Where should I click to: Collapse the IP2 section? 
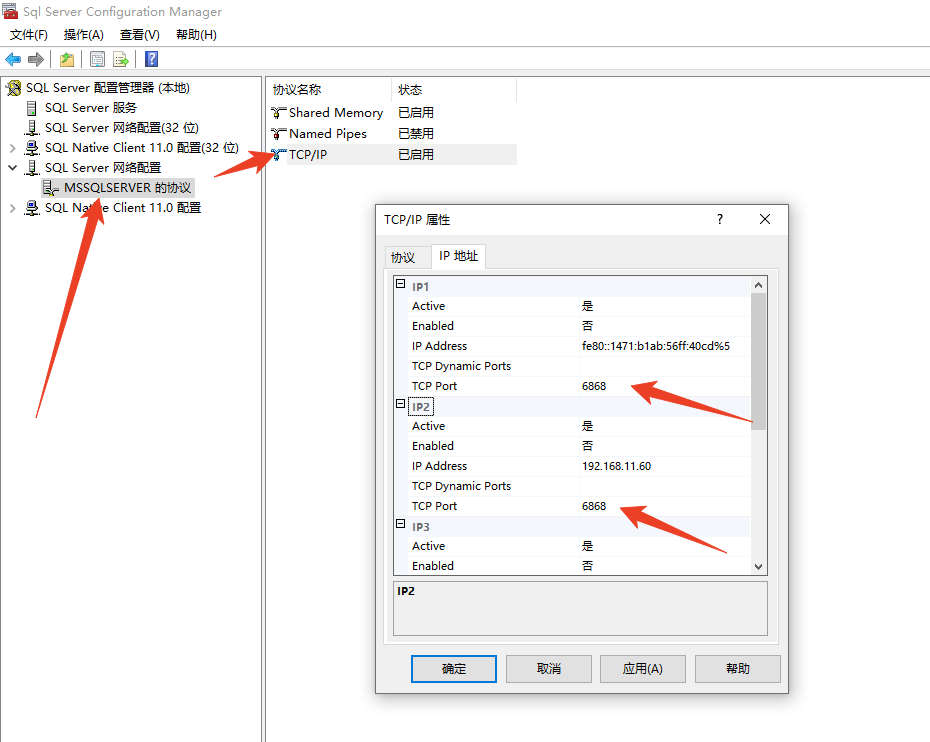pos(400,403)
